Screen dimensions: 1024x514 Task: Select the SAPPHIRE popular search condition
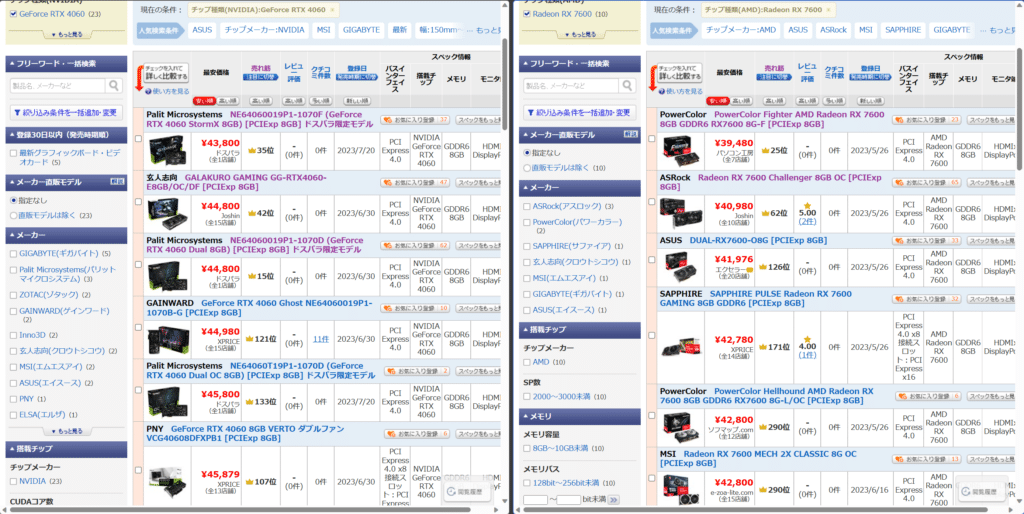[x=903, y=30]
